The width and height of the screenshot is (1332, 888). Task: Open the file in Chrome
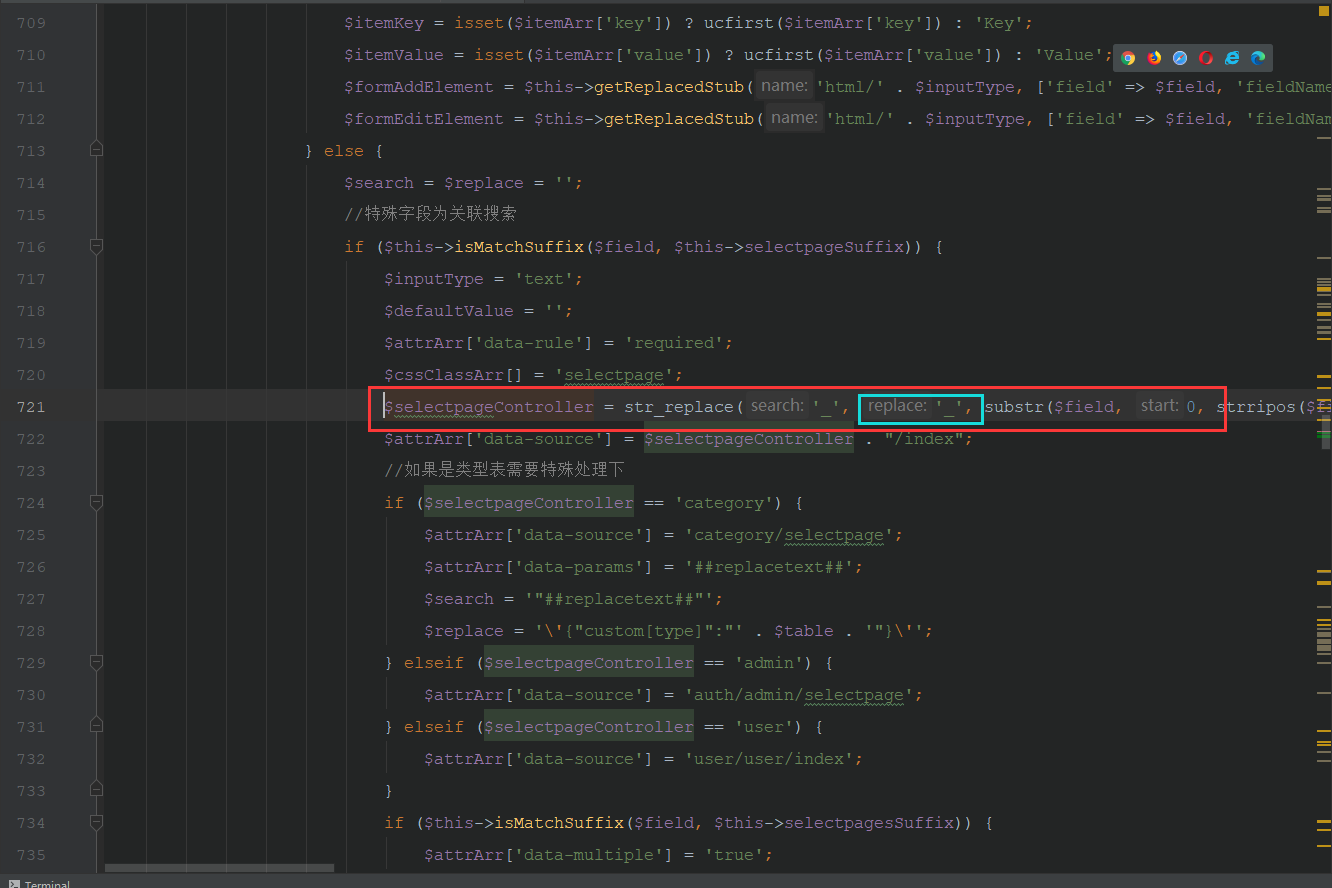point(1127,58)
